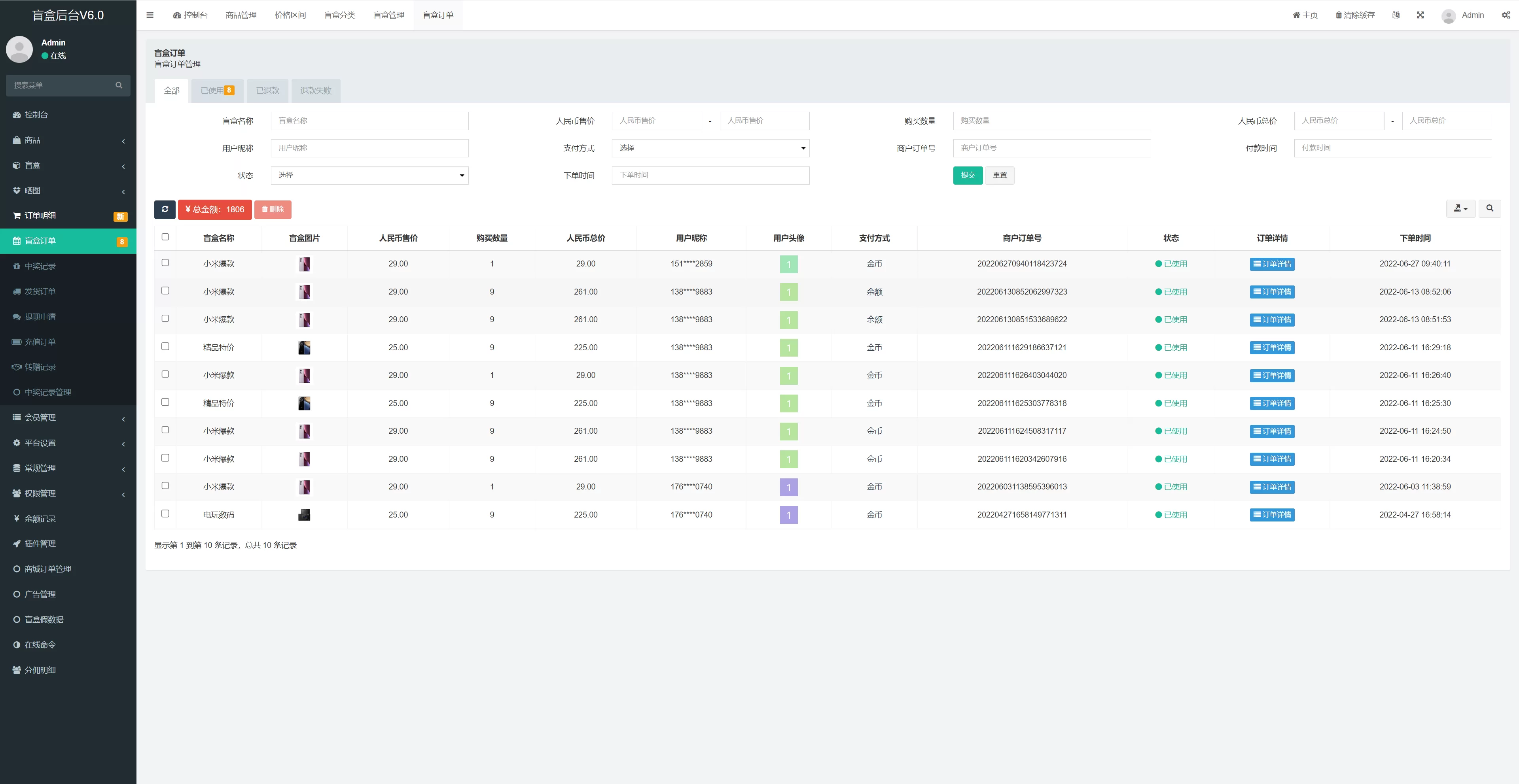Click the language switch icon in header
1519x784 pixels.
[1396, 15]
